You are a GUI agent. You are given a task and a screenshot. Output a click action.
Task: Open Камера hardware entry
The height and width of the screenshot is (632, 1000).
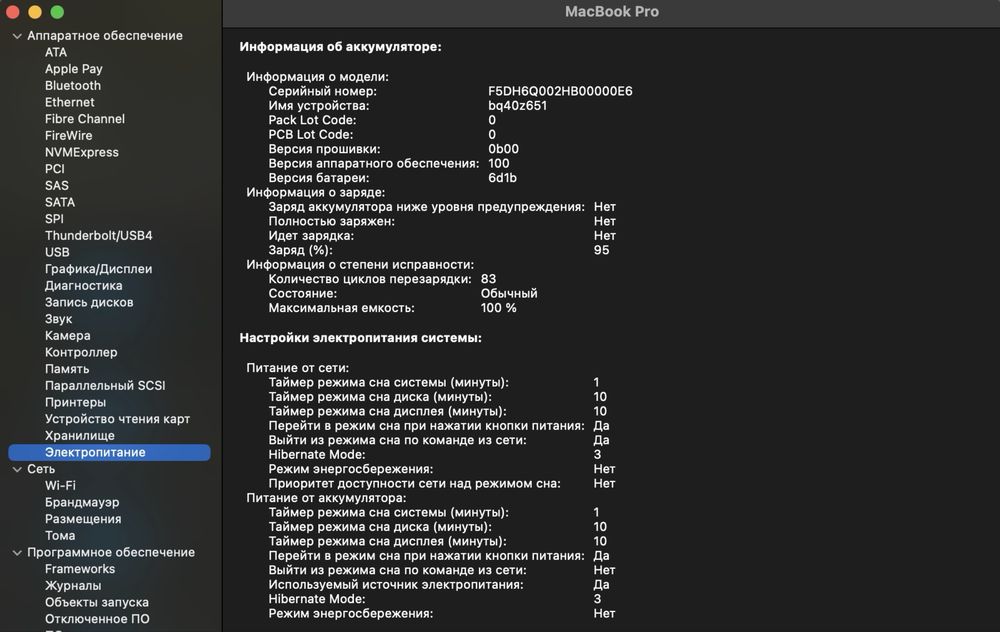pos(67,335)
